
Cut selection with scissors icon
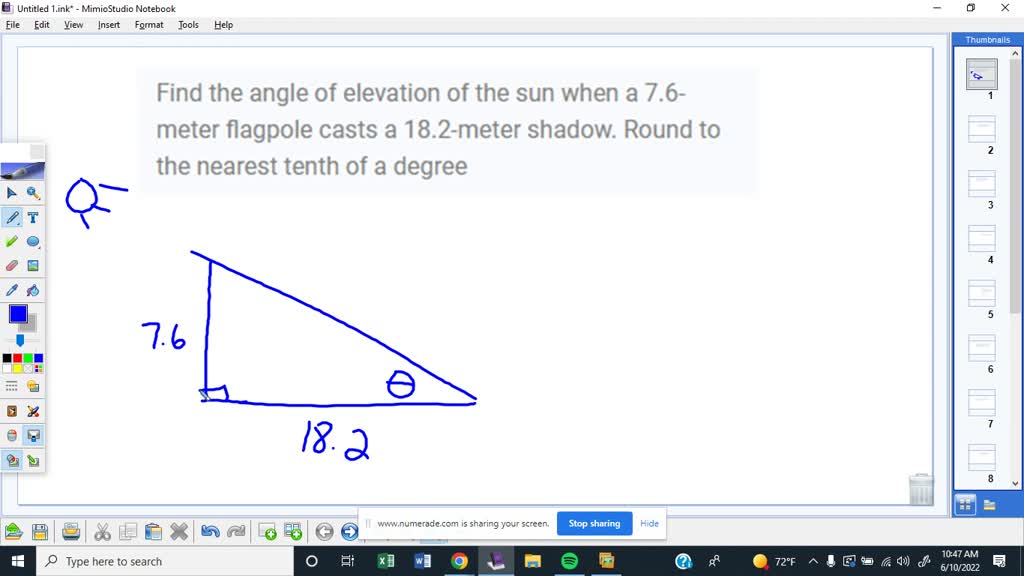tap(102, 532)
